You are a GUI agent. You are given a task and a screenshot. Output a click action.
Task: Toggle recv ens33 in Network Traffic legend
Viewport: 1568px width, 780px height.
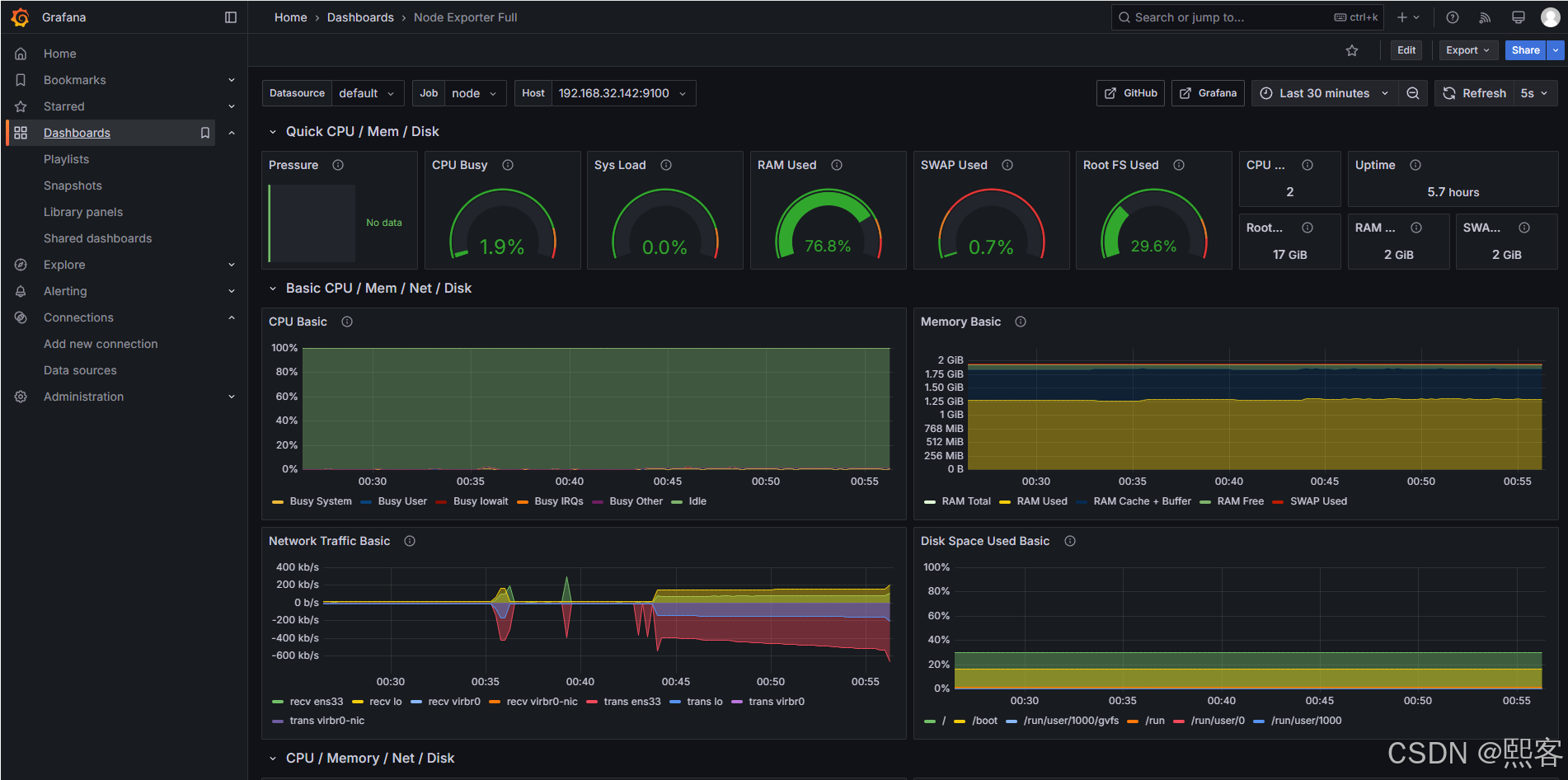tap(317, 701)
